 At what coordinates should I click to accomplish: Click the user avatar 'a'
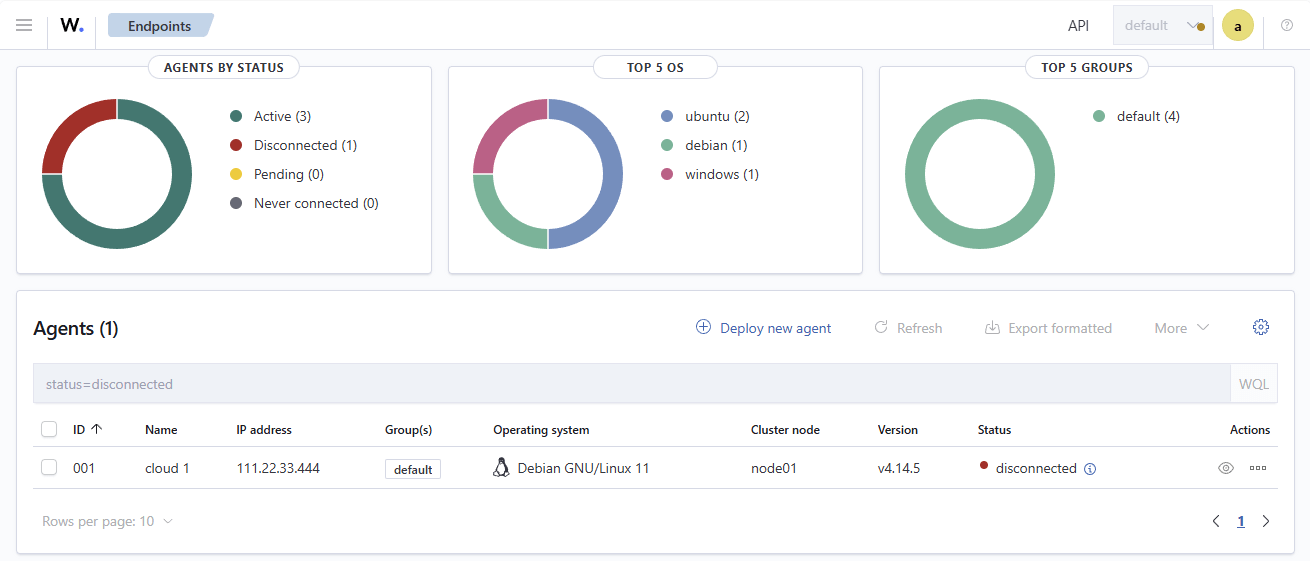coord(1238,26)
